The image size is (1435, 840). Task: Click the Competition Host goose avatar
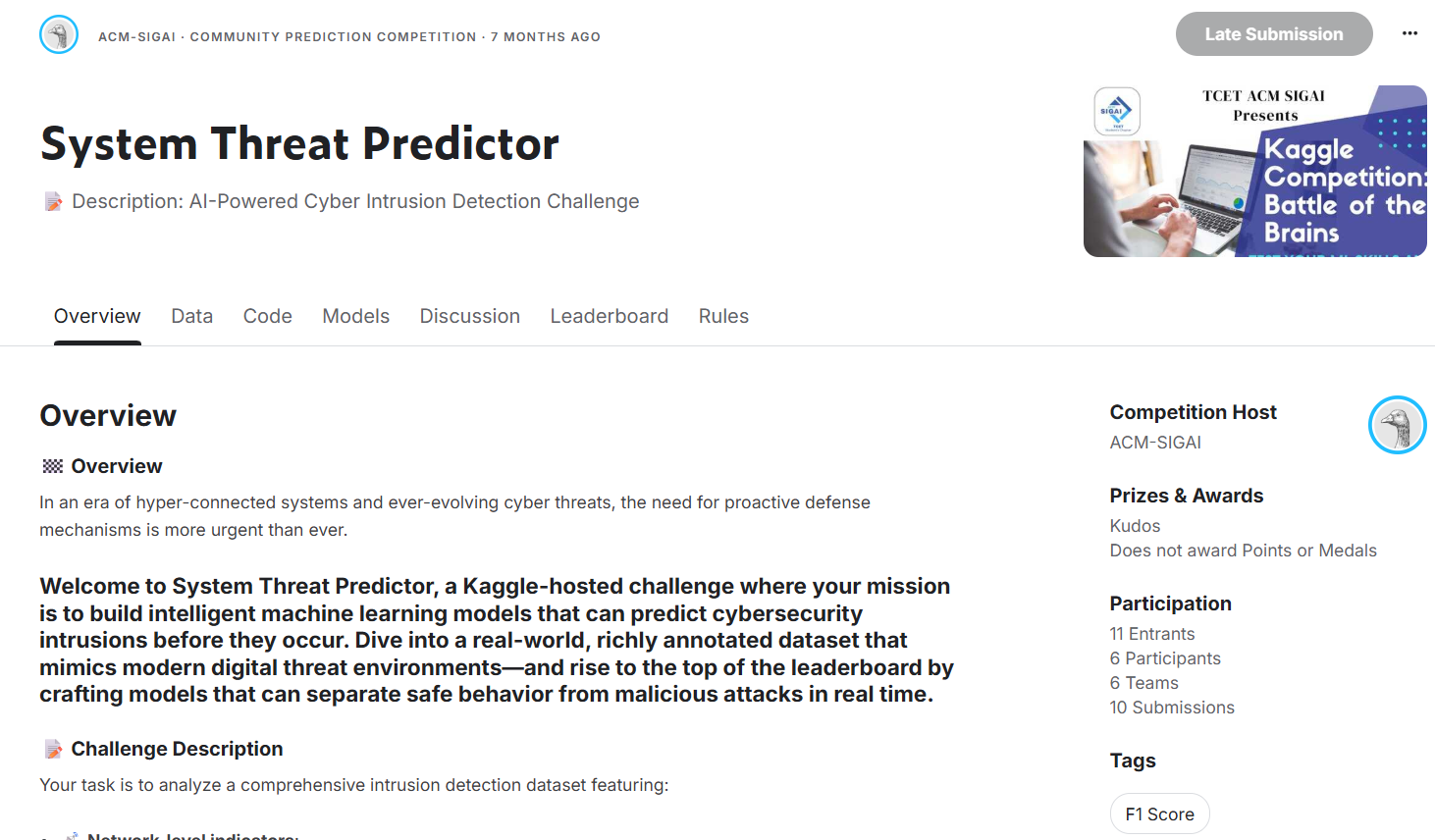pyautogui.click(x=1397, y=425)
